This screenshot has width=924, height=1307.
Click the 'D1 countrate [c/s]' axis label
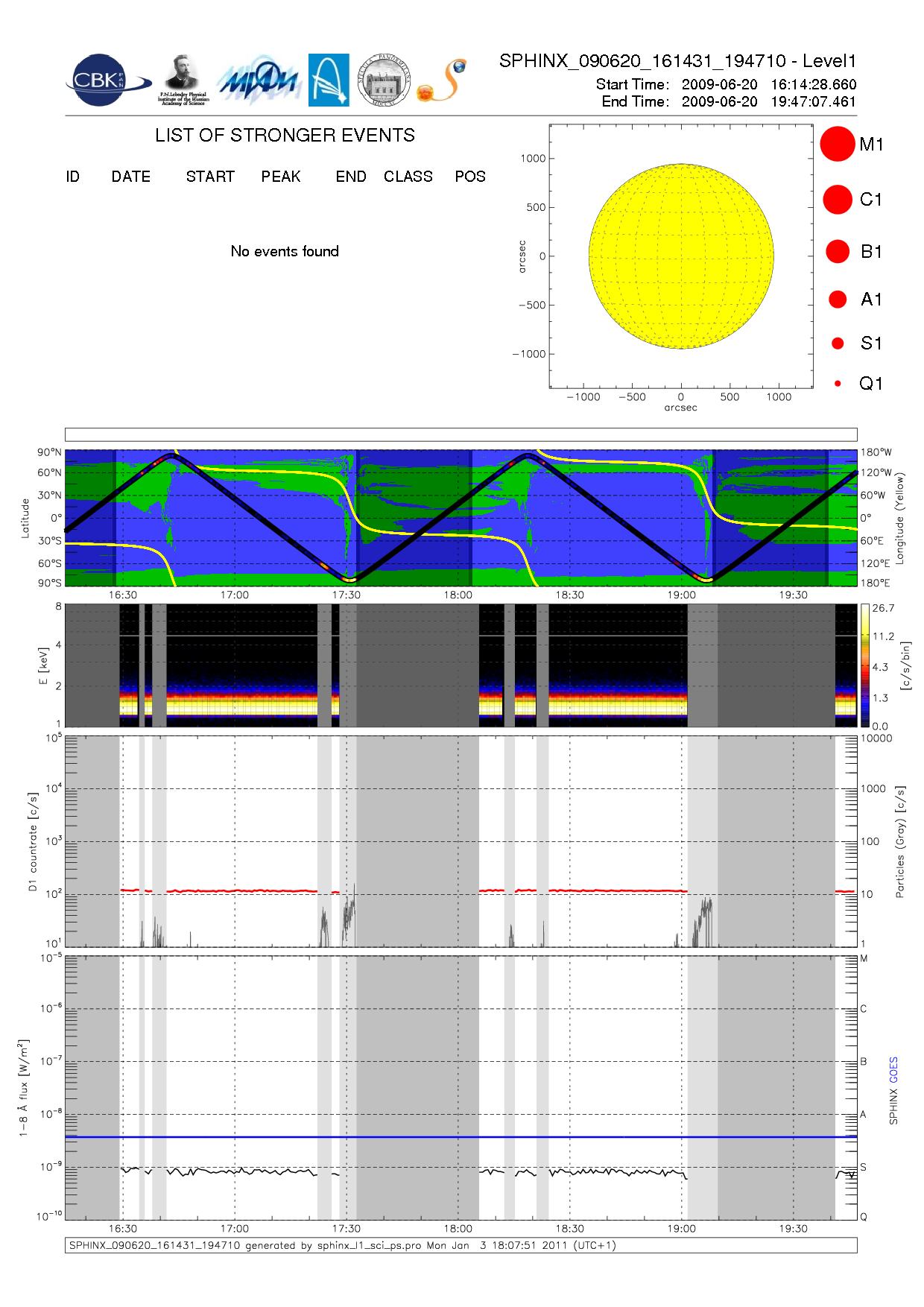32,842
